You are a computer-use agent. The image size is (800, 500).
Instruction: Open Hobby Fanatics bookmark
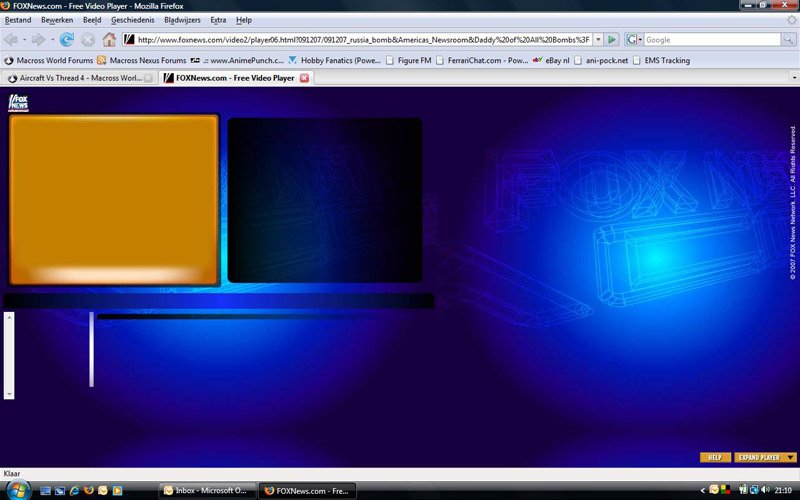pos(335,60)
